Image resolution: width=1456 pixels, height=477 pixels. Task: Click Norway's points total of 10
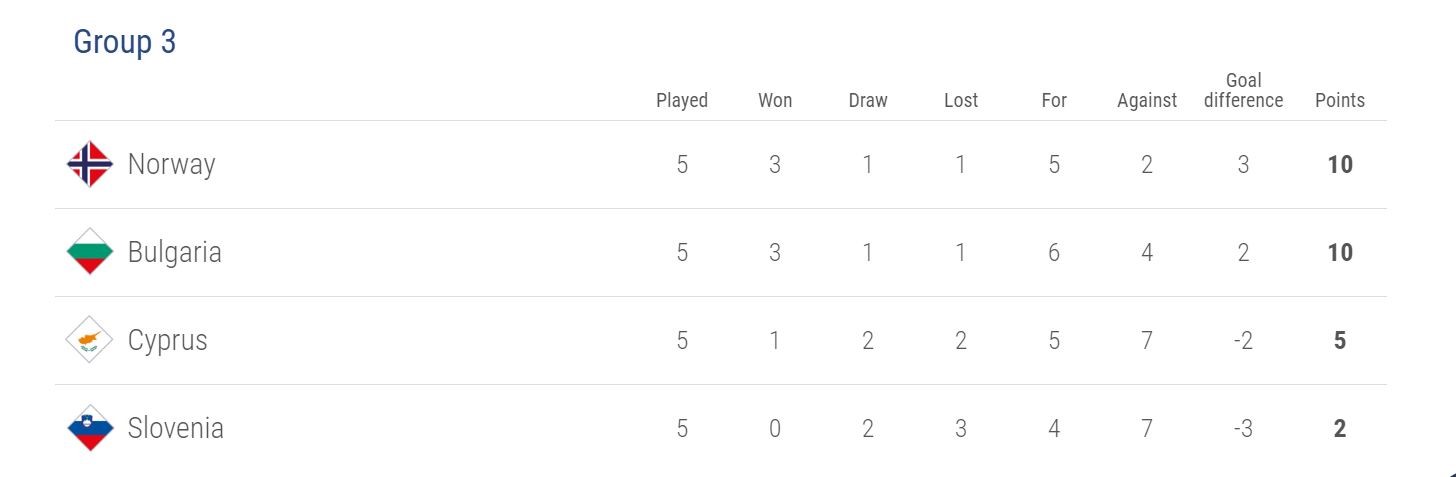[1340, 165]
